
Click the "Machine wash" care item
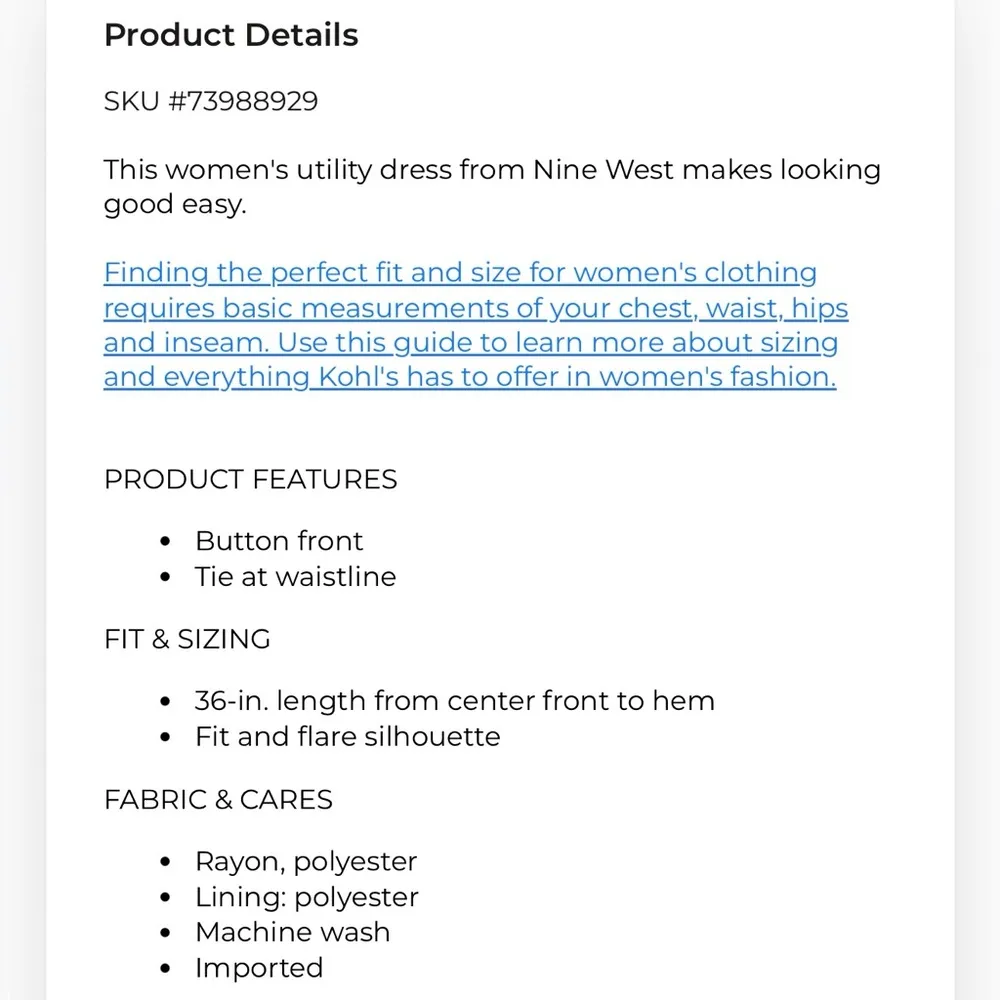coord(292,932)
